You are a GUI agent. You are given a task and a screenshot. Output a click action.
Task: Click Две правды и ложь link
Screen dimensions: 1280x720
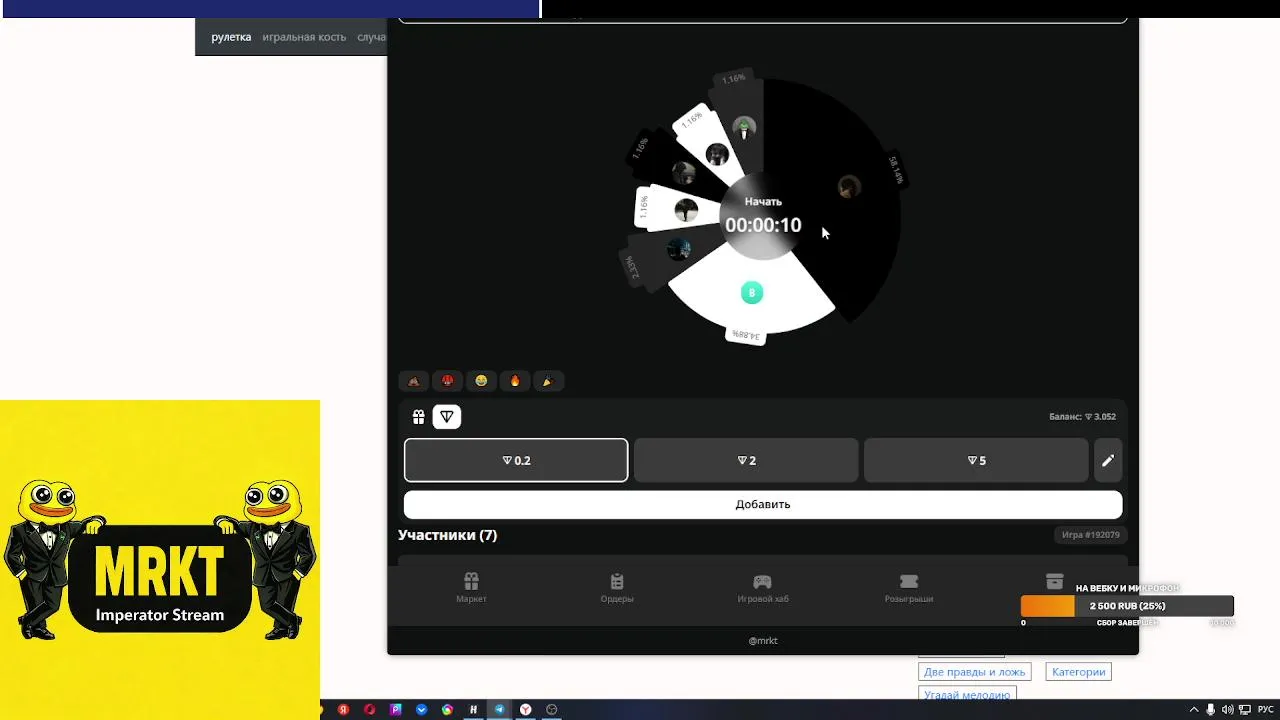pos(974,672)
